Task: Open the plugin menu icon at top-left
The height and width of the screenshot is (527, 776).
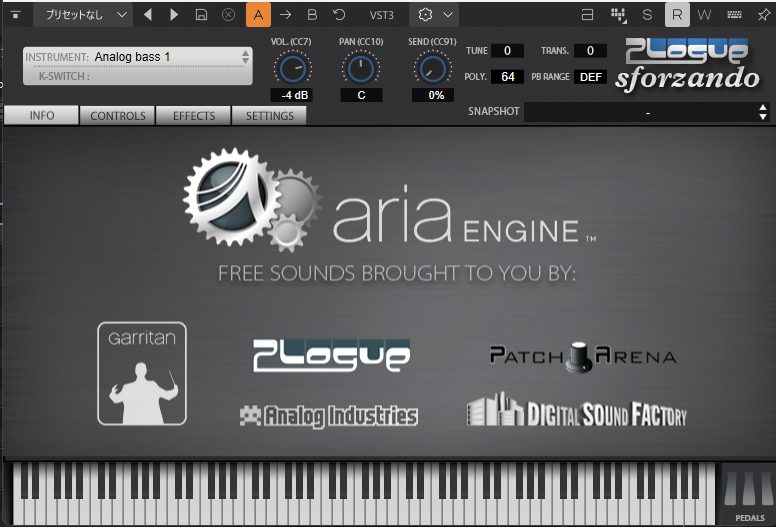Action: [x=16, y=15]
